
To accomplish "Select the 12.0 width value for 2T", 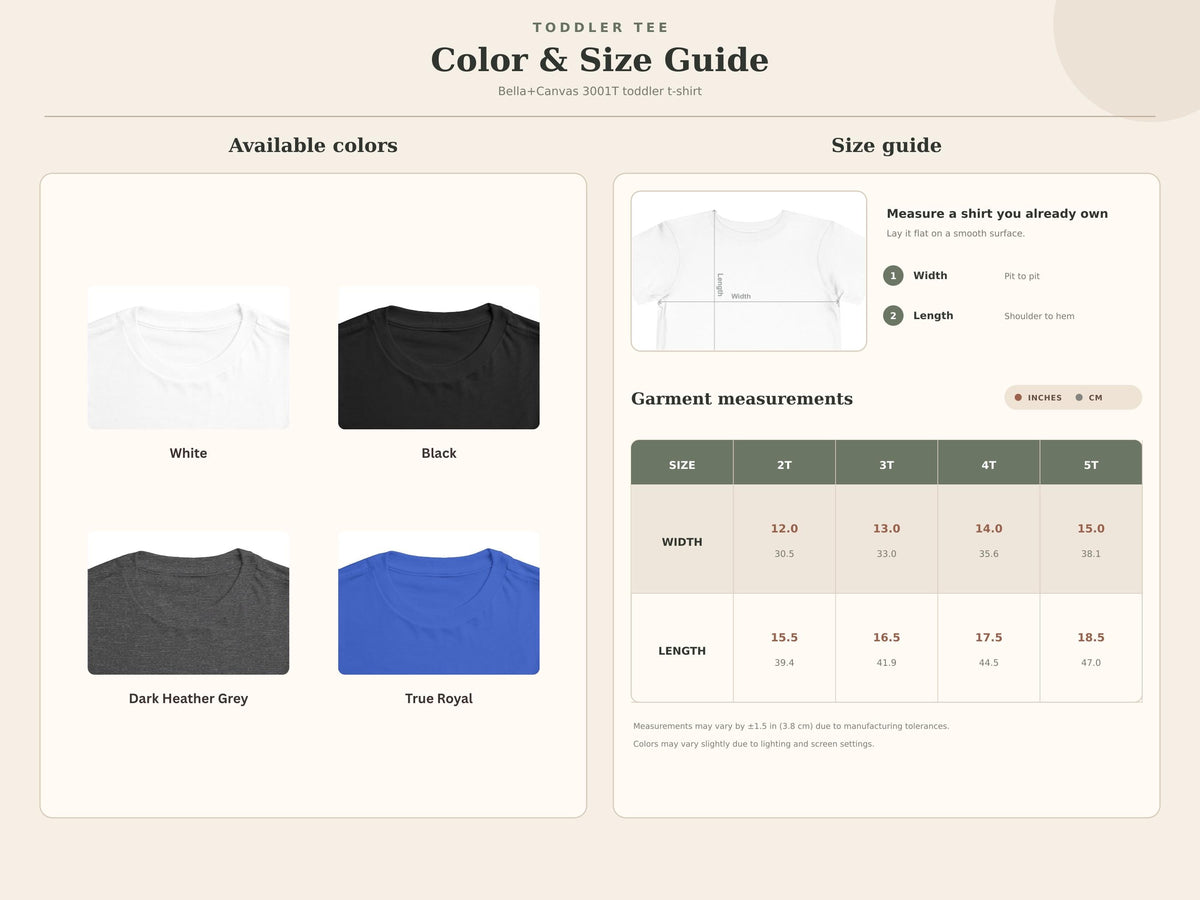I will [x=784, y=529].
